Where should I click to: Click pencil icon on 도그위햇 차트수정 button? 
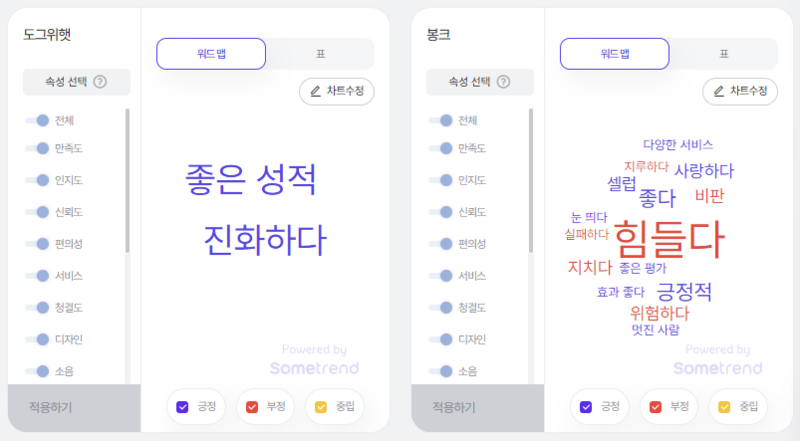click(315, 91)
